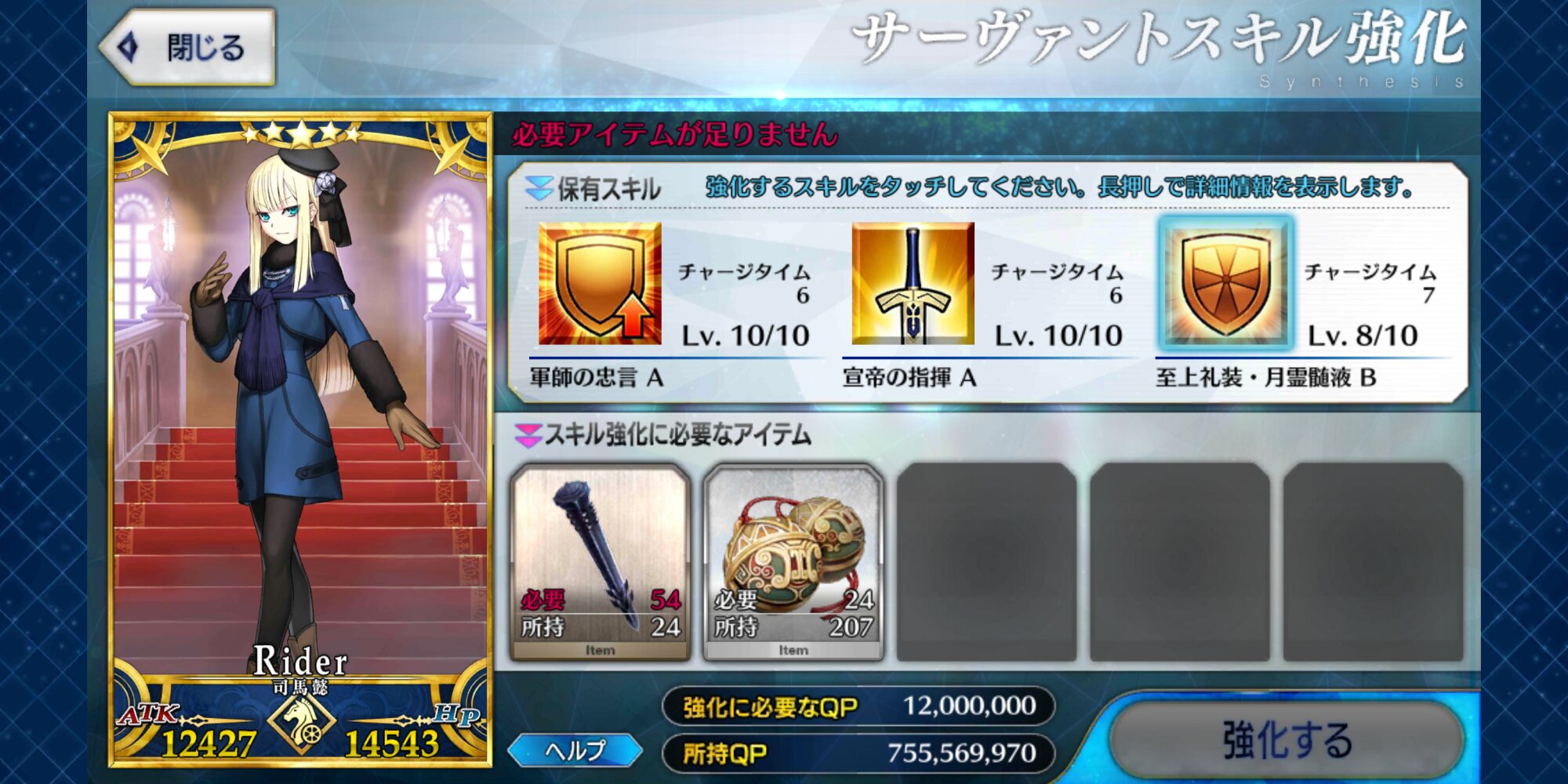Screen dimensions: 1568x784
Task: Click the left diamond arrow on 閉じる
Action: pos(128,47)
